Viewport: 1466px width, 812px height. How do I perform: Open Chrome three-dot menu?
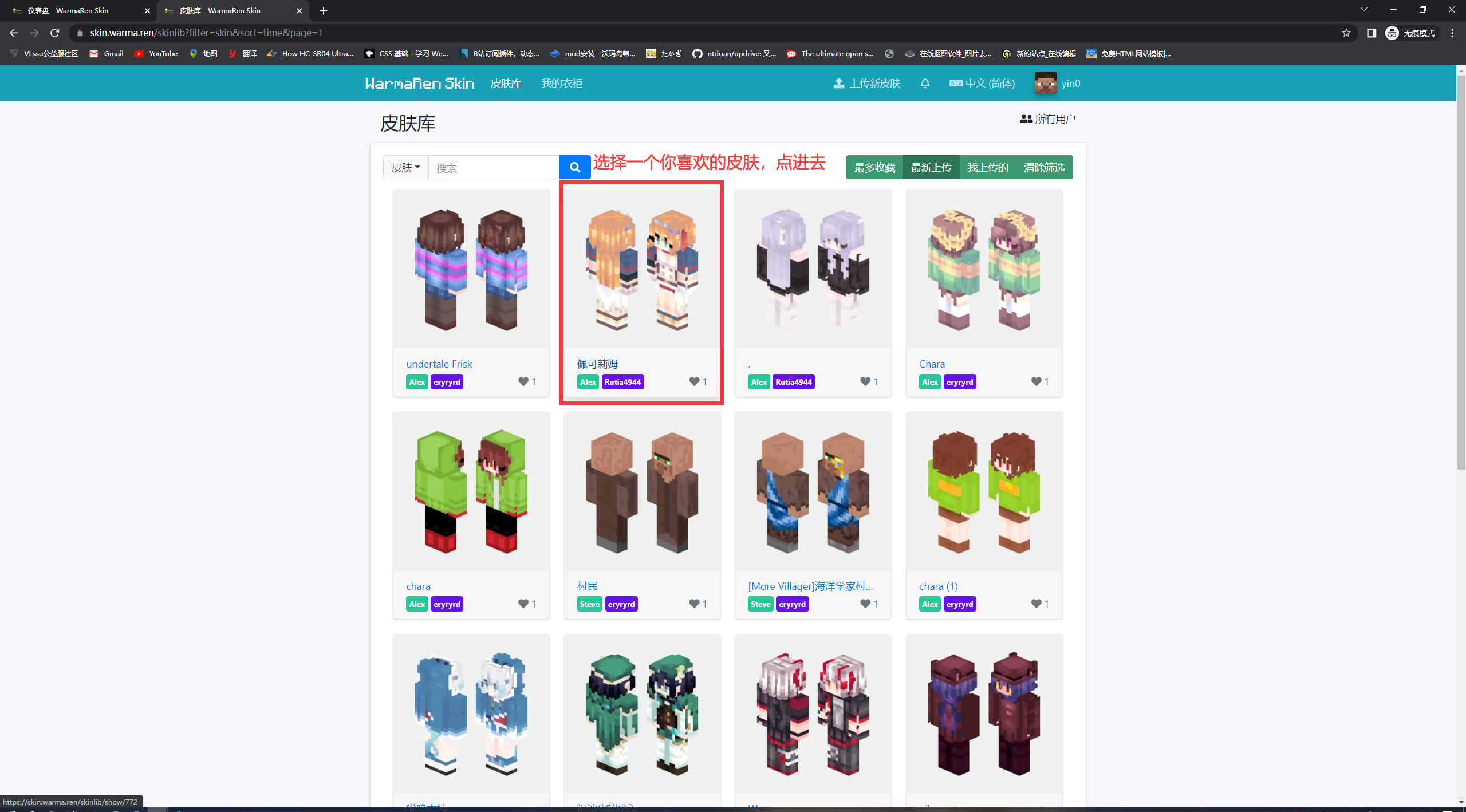point(1453,33)
